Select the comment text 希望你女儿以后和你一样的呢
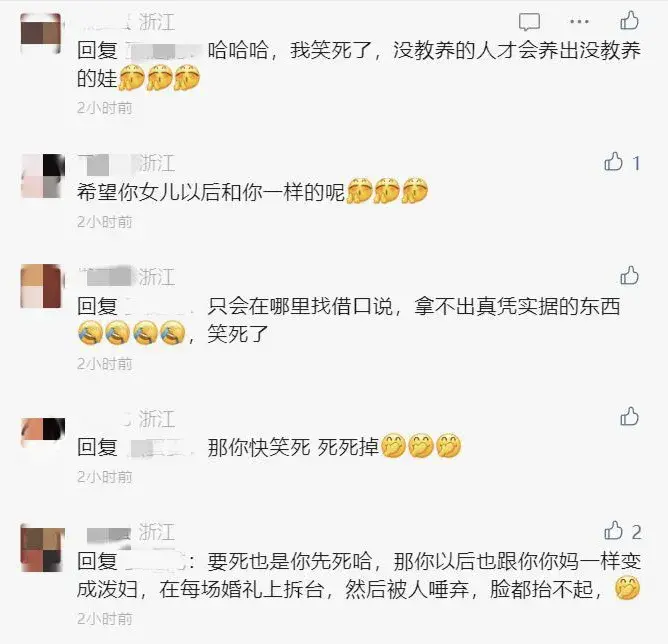Viewport: 668px width, 644px height. tap(211, 192)
